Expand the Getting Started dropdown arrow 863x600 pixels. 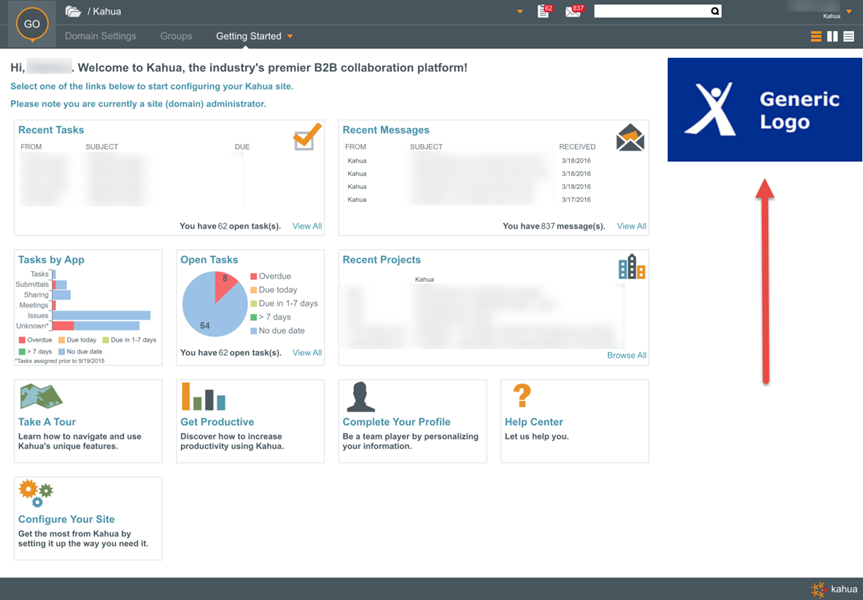[x=290, y=37]
